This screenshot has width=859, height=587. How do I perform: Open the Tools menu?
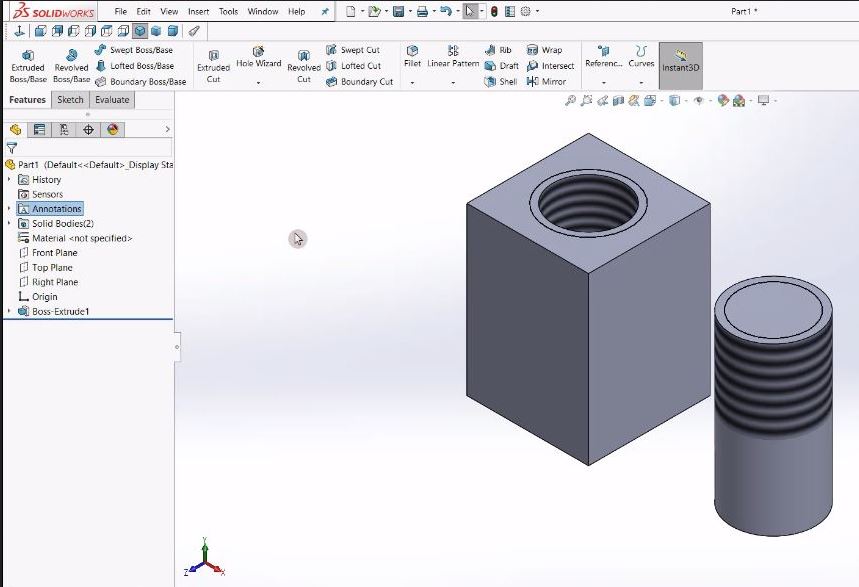tap(228, 12)
